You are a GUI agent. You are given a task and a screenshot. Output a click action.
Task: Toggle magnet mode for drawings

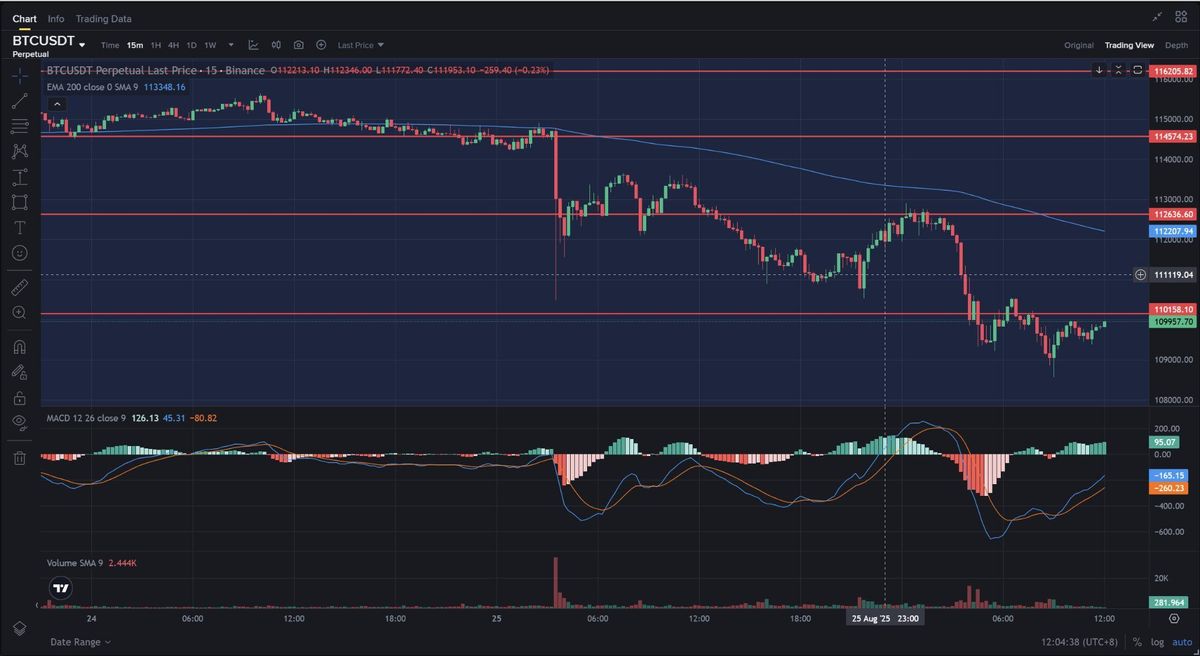click(19, 347)
